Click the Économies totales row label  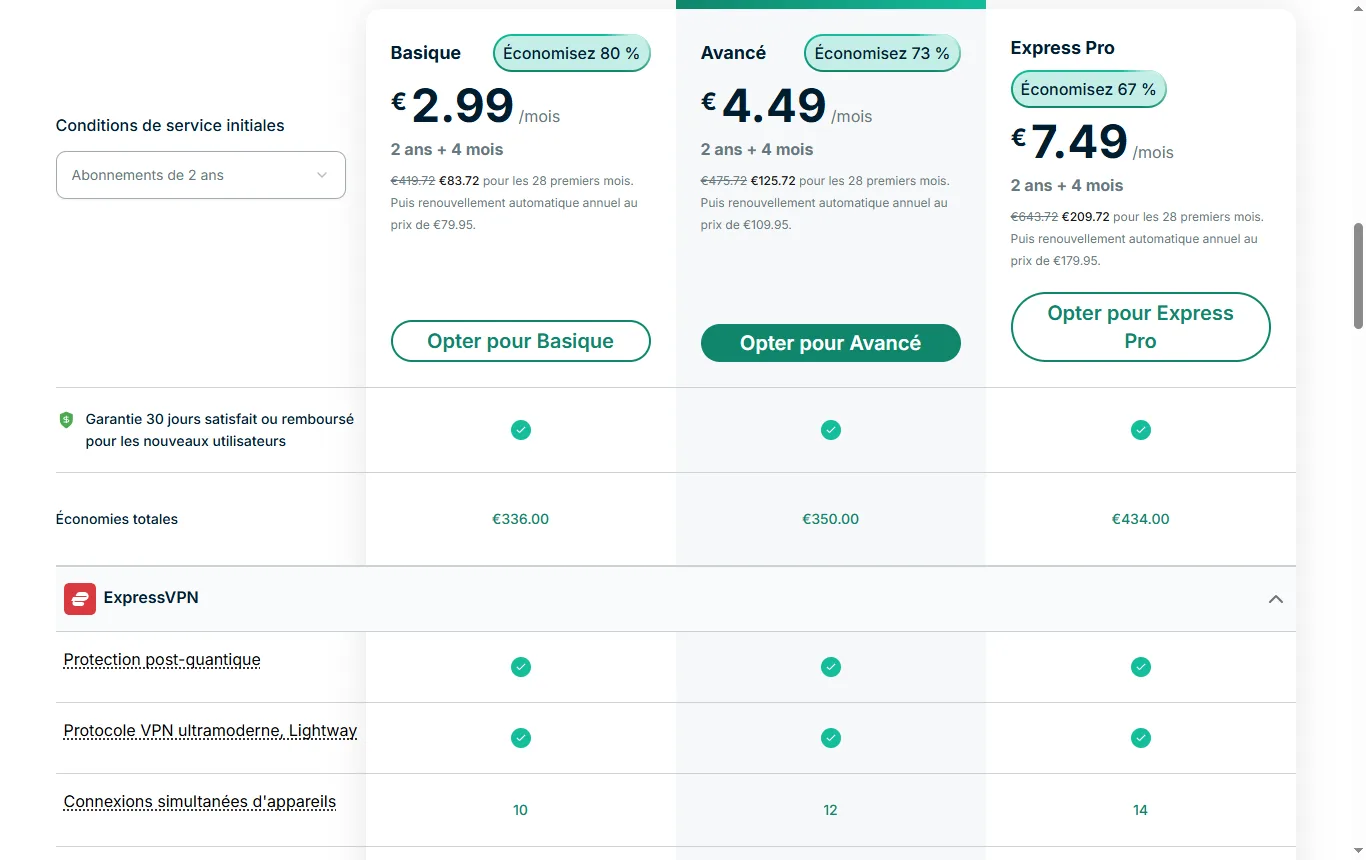point(117,519)
